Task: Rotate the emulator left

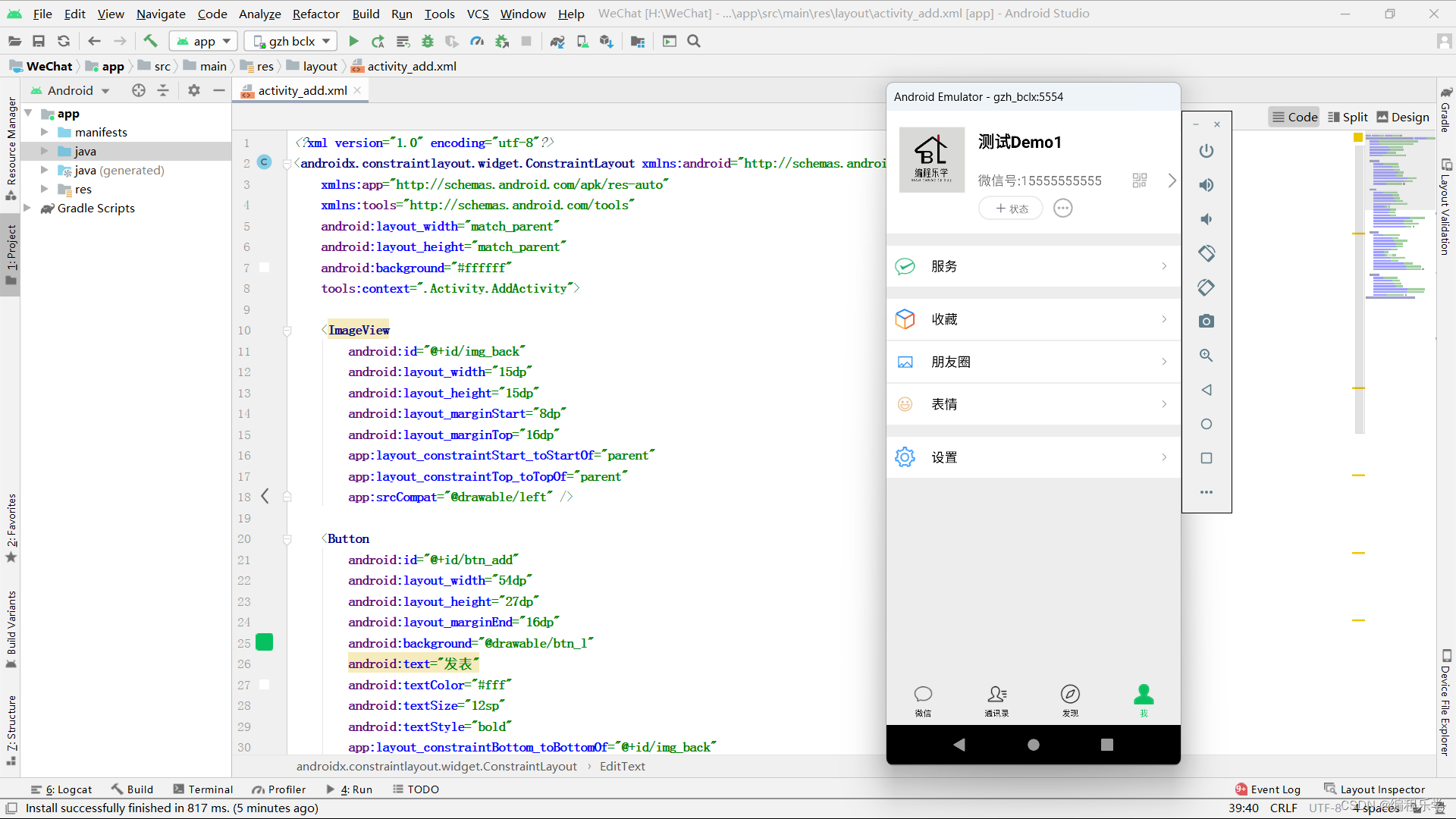Action: click(x=1206, y=253)
